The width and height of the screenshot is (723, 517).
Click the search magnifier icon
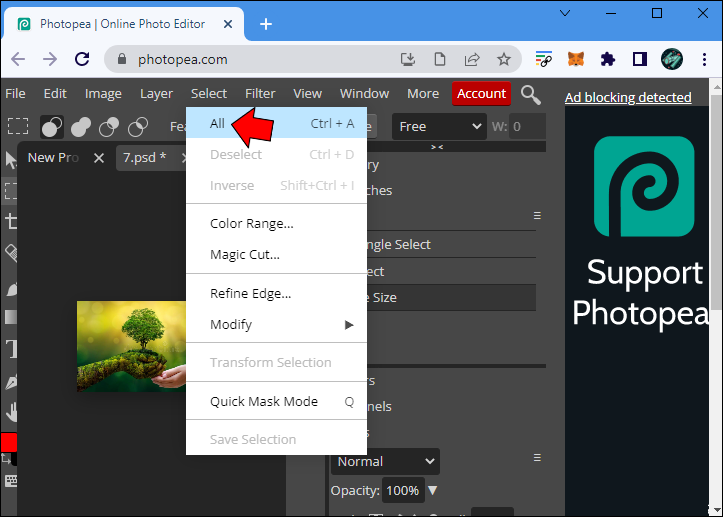point(531,95)
